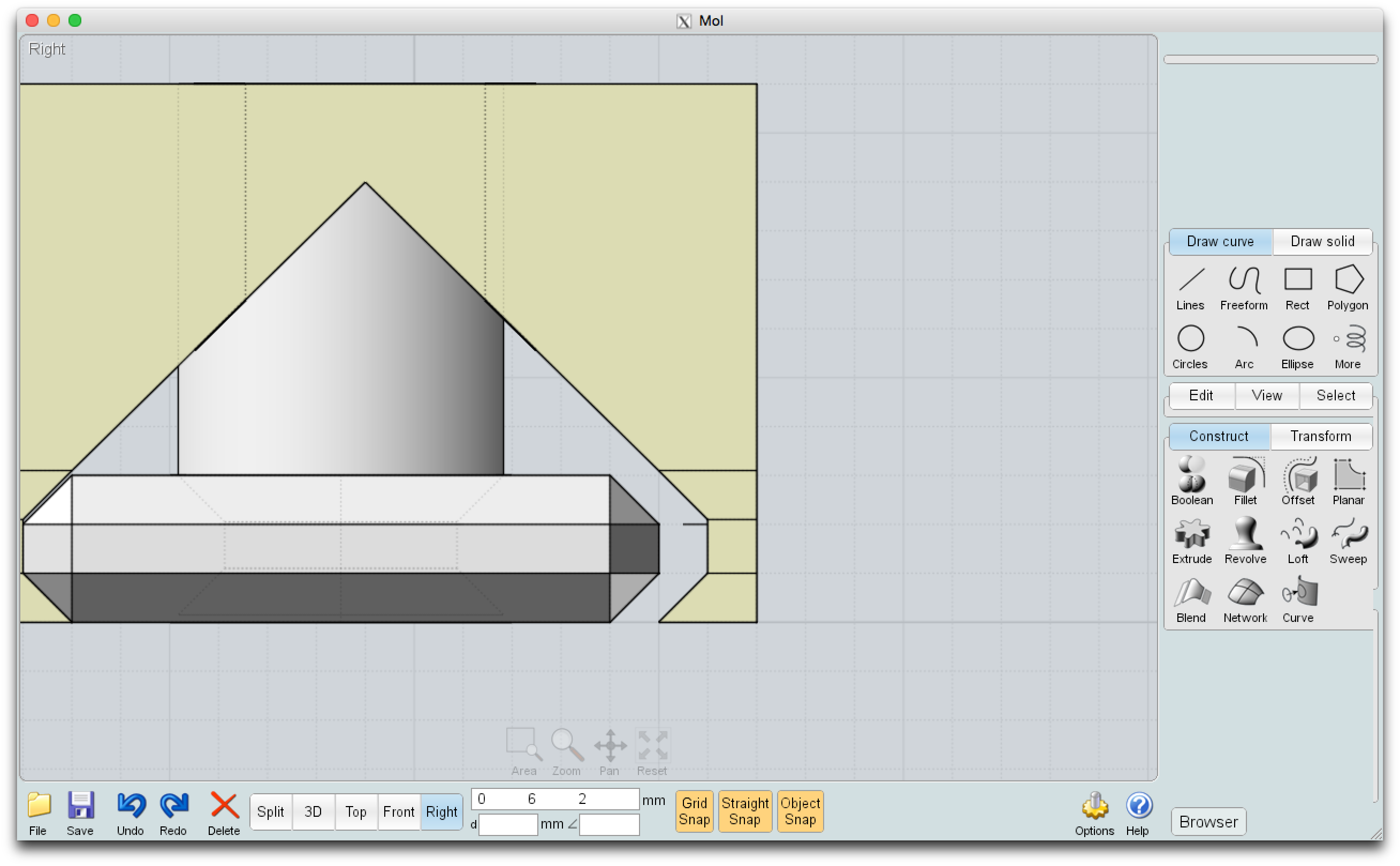Switch to the Right view tab

pyautogui.click(x=442, y=811)
